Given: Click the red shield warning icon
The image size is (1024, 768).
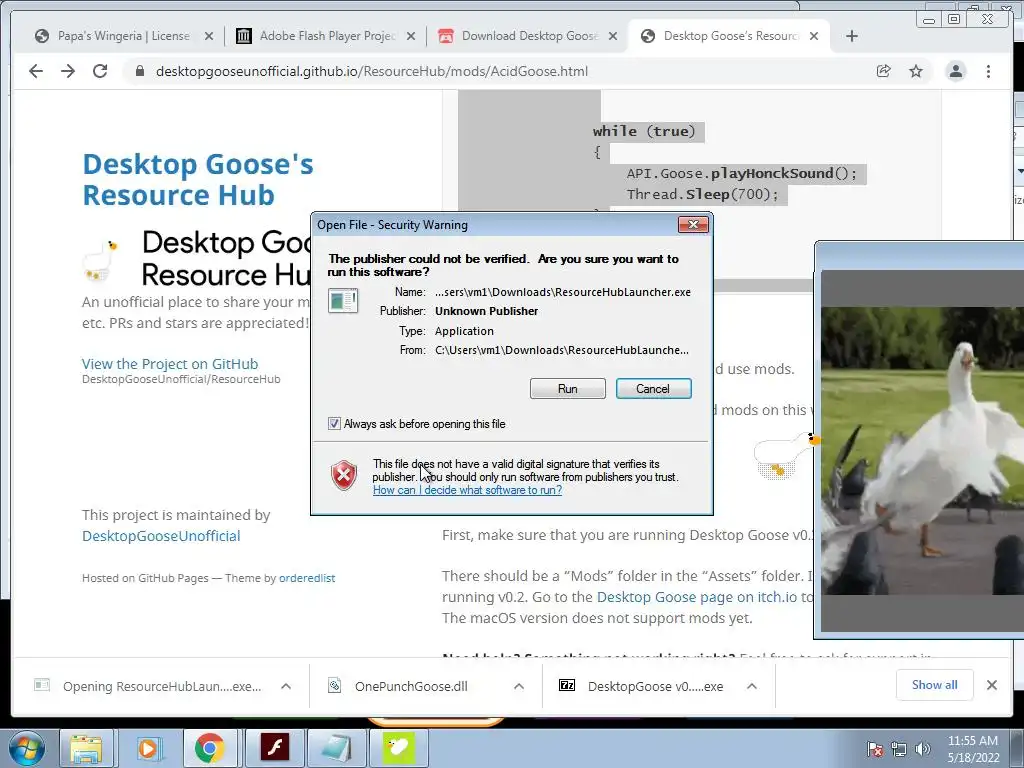Looking at the screenshot, I should pos(344,475).
